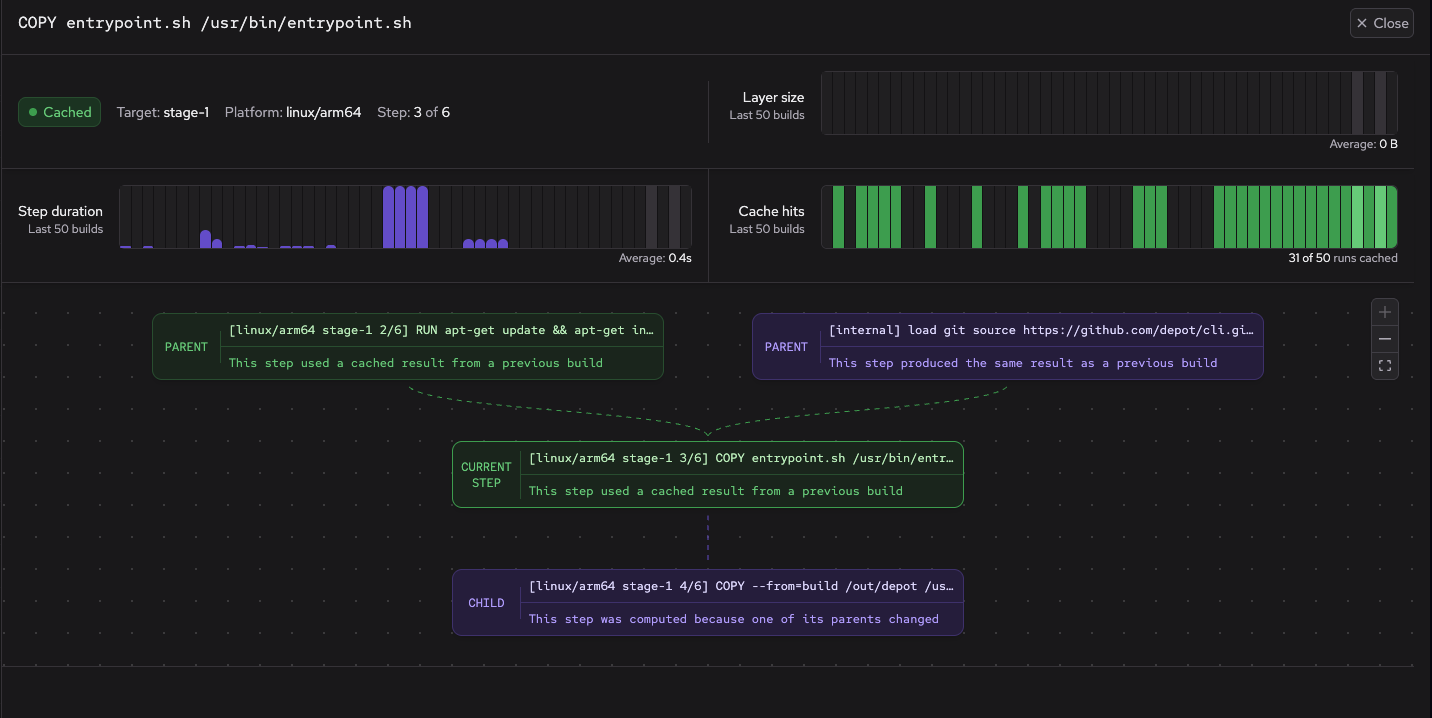Zoom into the build graph using the plus icon
This screenshot has width=1432, height=718.
point(1385,312)
